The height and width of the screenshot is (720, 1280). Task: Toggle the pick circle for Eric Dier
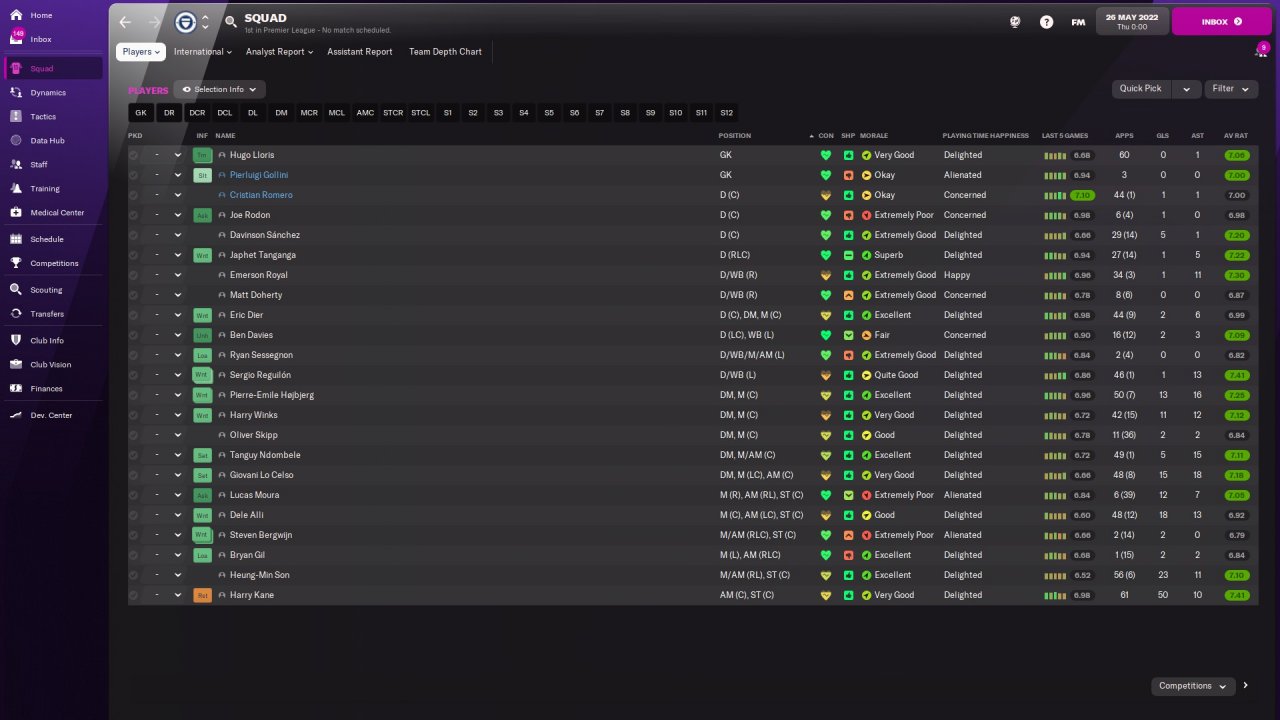click(x=134, y=315)
